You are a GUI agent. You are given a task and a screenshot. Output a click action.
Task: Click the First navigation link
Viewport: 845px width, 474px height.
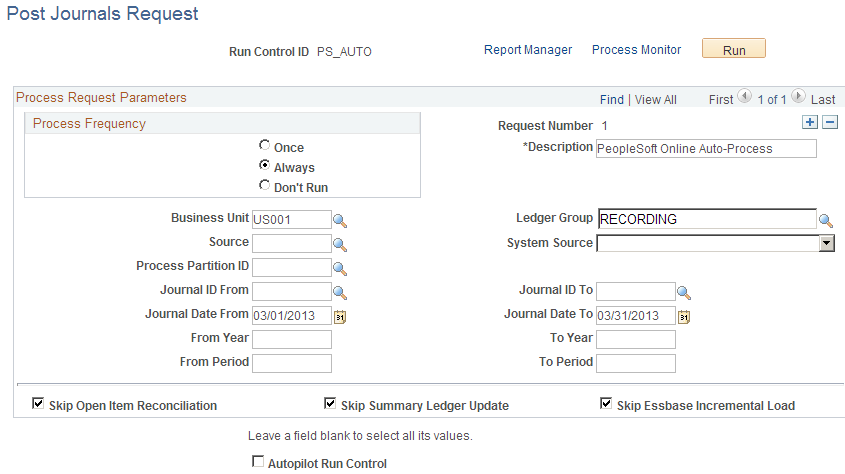[x=721, y=100]
